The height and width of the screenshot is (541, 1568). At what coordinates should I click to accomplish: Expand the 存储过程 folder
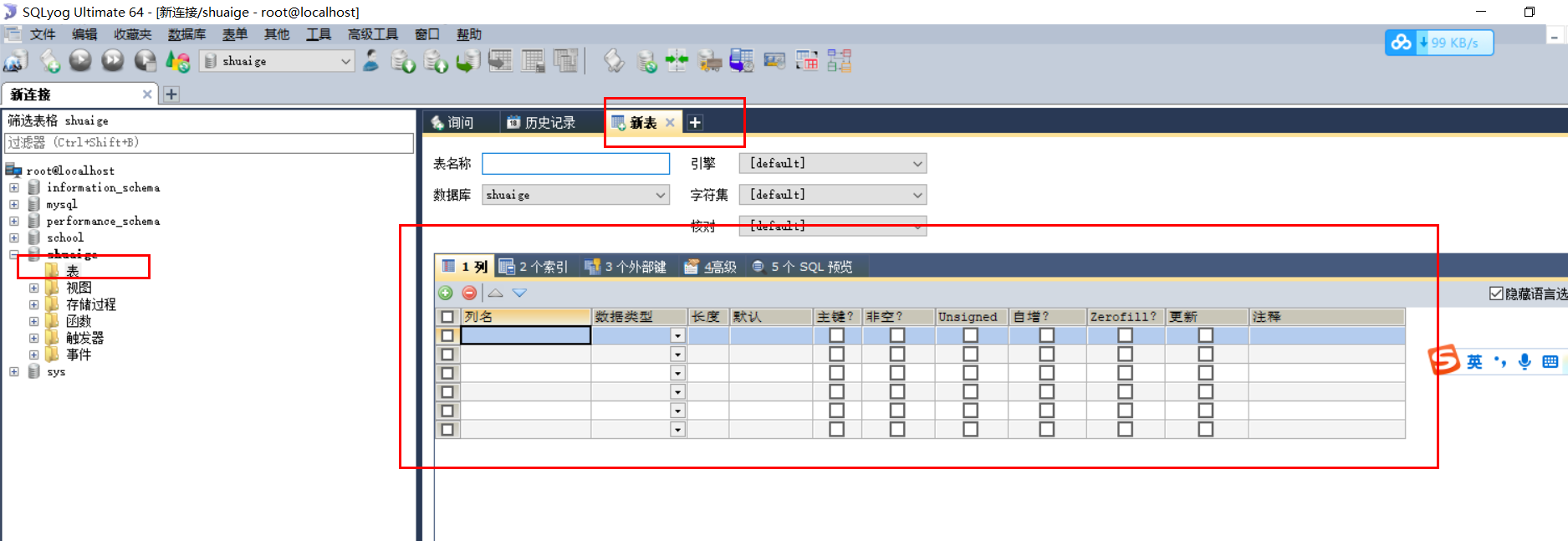(x=34, y=304)
